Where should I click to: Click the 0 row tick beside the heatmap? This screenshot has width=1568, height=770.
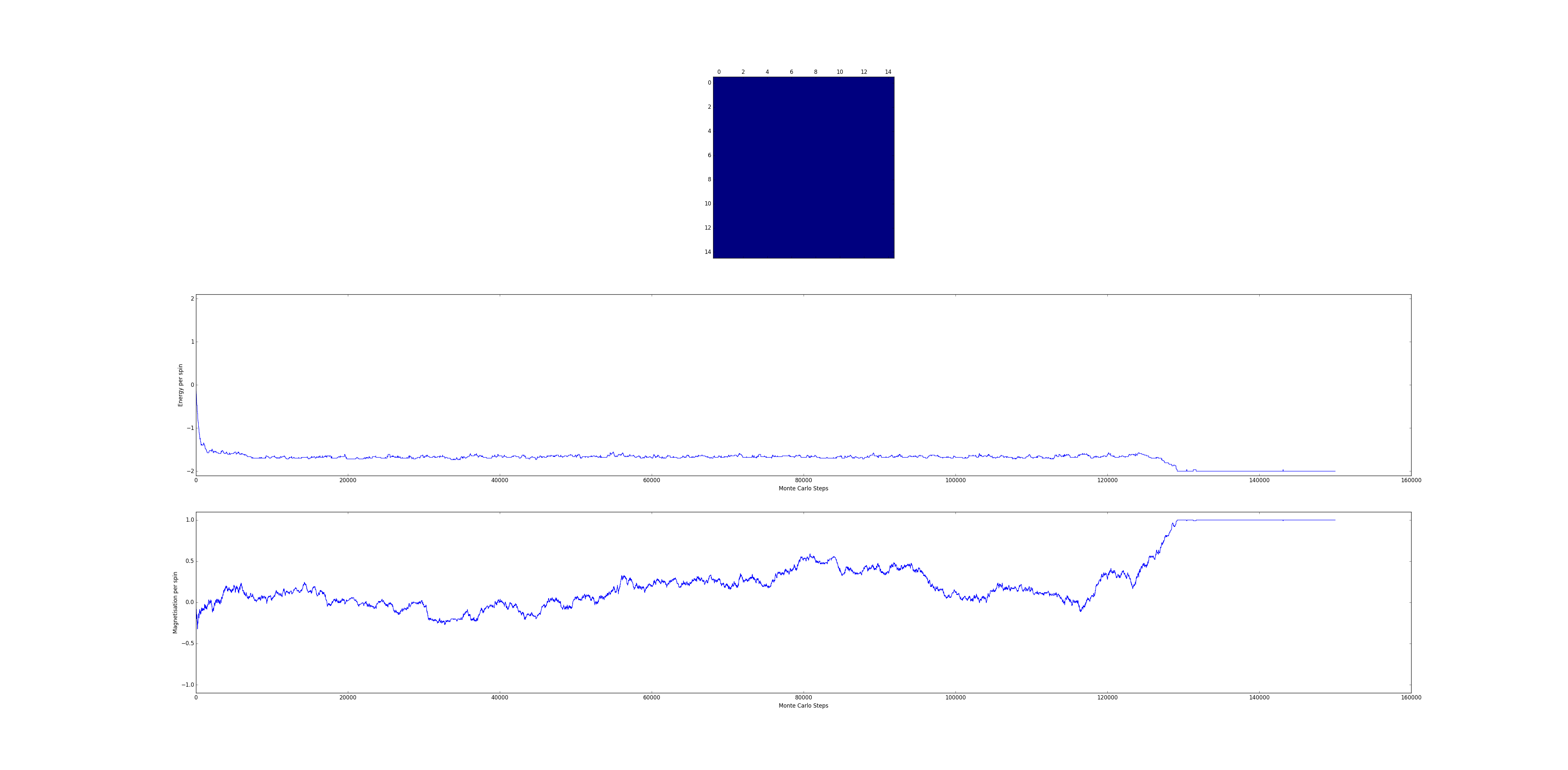pos(709,83)
